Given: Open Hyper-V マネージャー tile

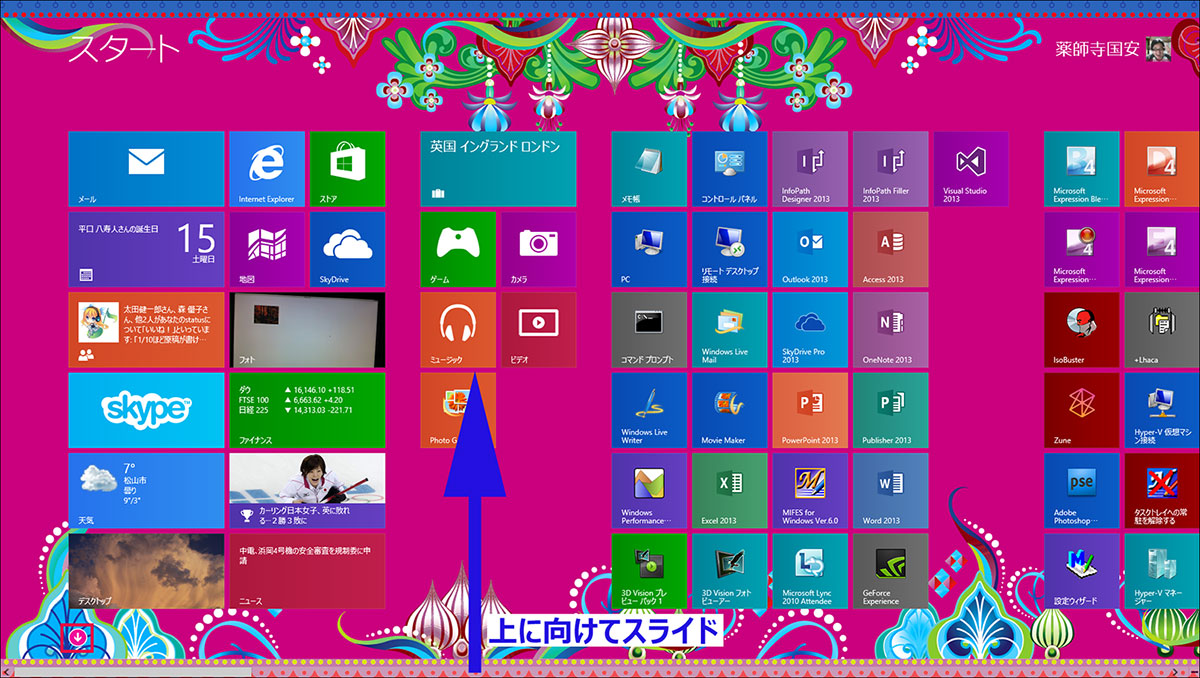Looking at the screenshot, I should (1162, 571).
